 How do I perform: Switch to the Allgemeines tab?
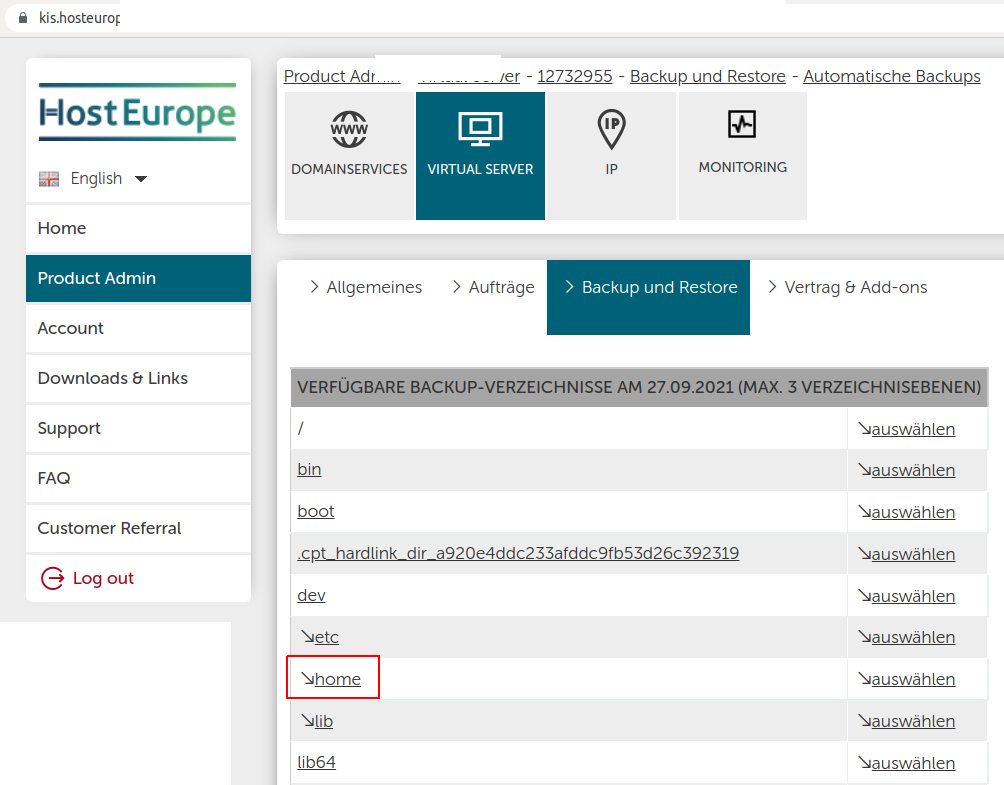click(x=373, y=288)
